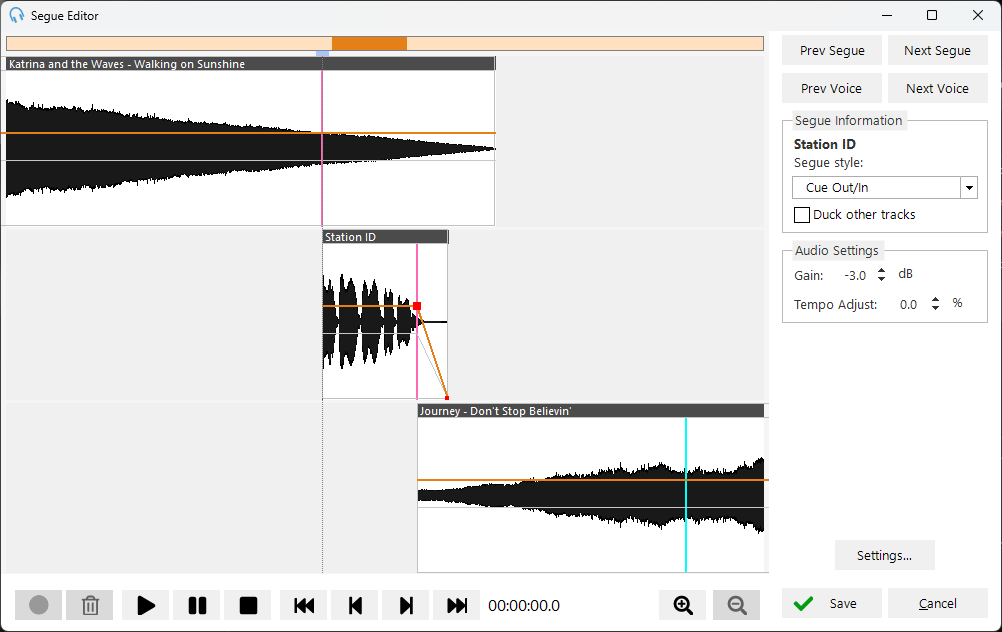Decrease Gain with the down arrow
1002x632 pixels.
click(x=881, y=279)
